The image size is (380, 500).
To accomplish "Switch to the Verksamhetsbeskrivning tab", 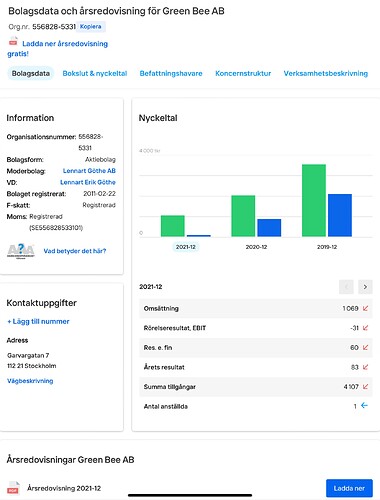I will pos(326,73).
